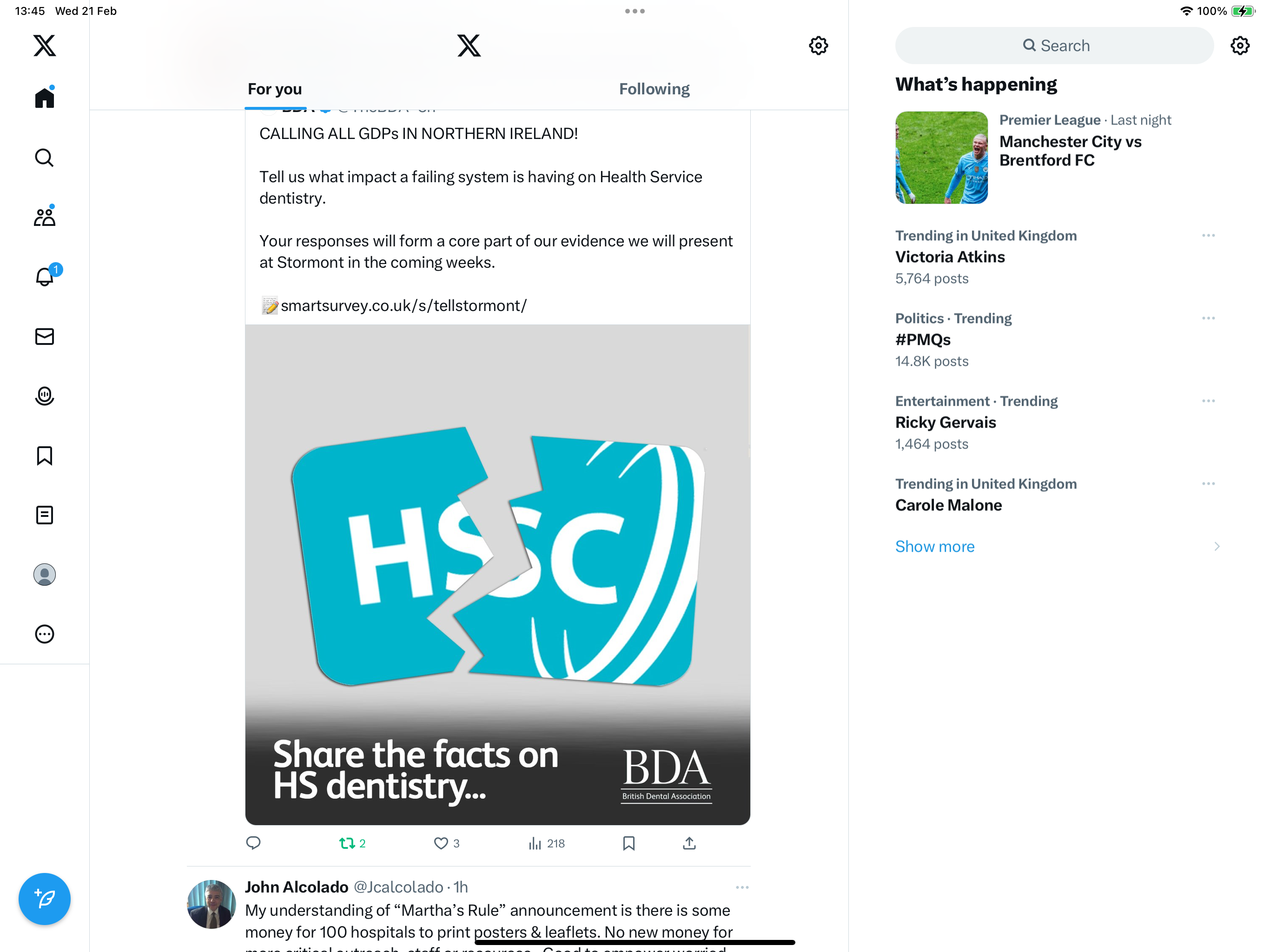The width and height of the screenshot is (1270, 952).
Task: Reply to the BDA post
Action: [x=253, y=843]
